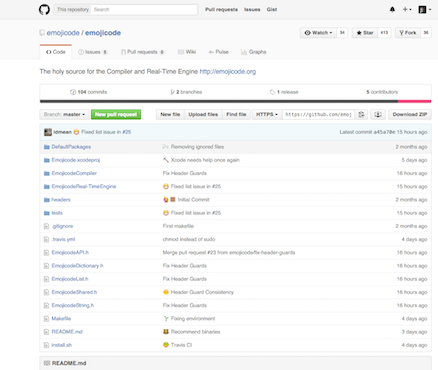438x370 pixels.
Task: Click the watchers count 34
Action: pyautogui.click(x=342, y=33)
